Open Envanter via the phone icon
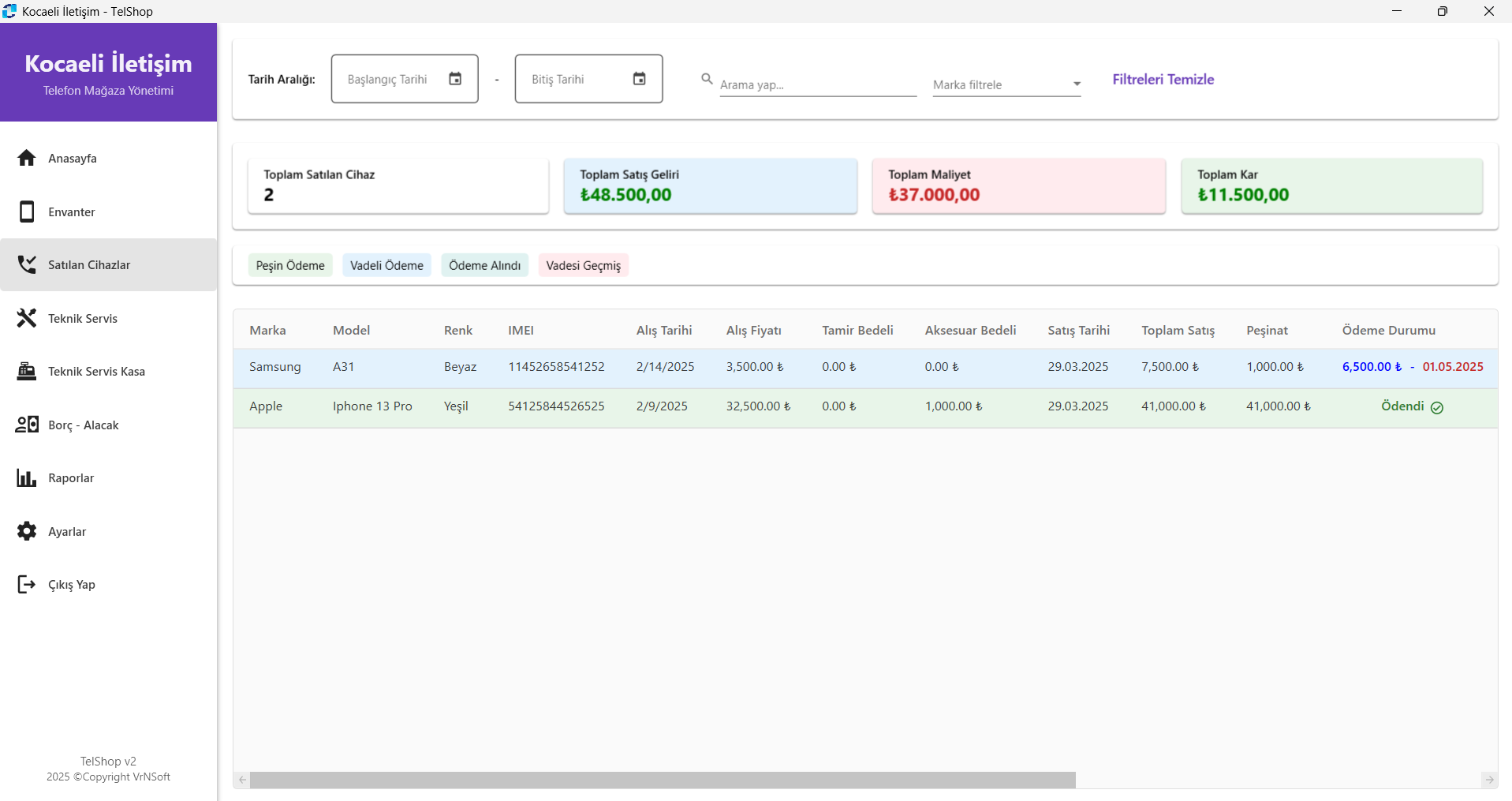 [x=27, y=211]
